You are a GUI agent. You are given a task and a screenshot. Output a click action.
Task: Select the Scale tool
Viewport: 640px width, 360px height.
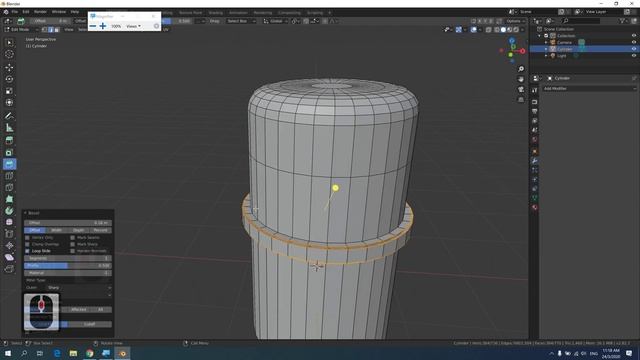click(x=9, y=91)
